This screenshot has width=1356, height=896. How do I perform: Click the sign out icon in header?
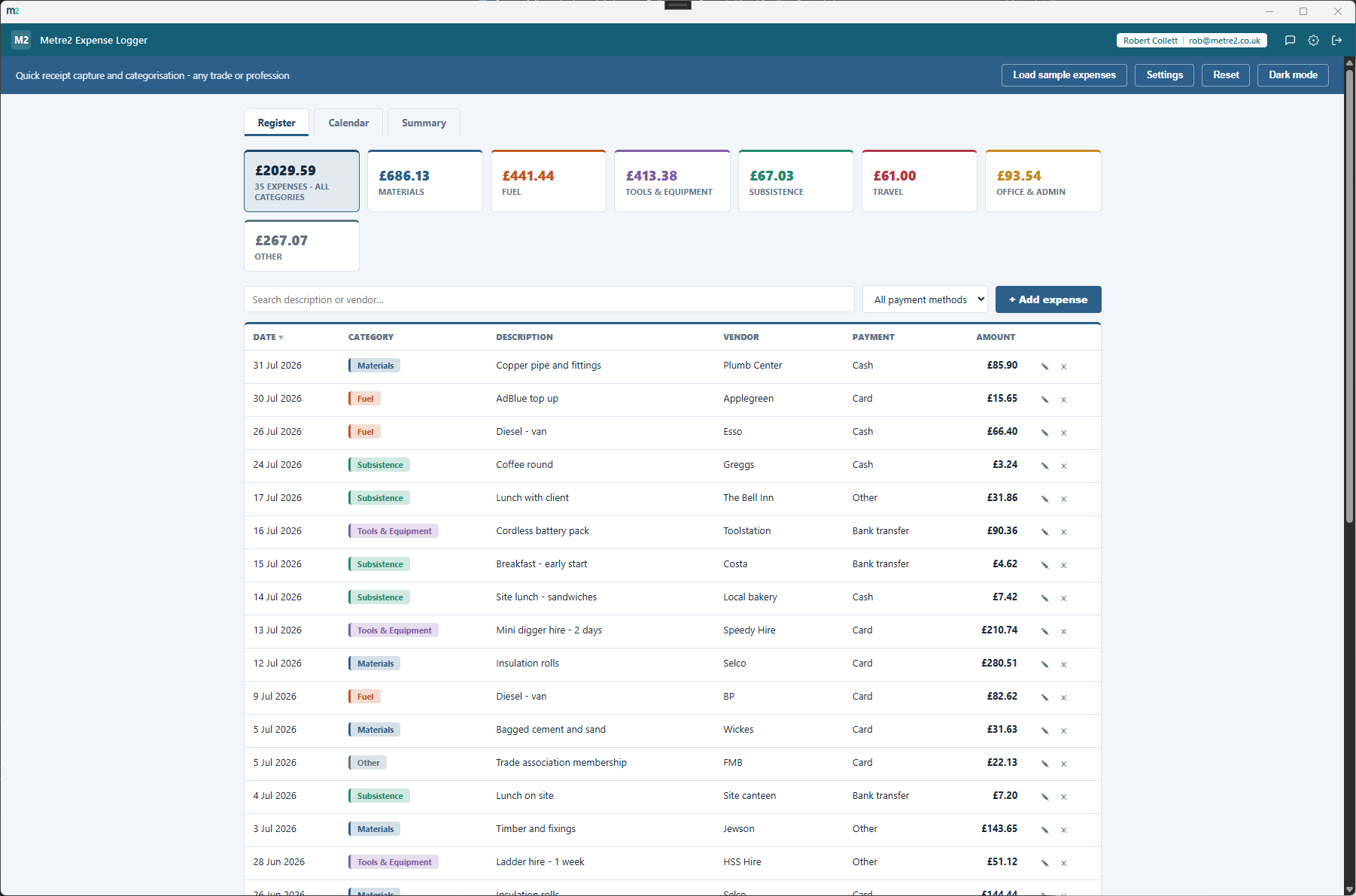(x=1336, y=41)
